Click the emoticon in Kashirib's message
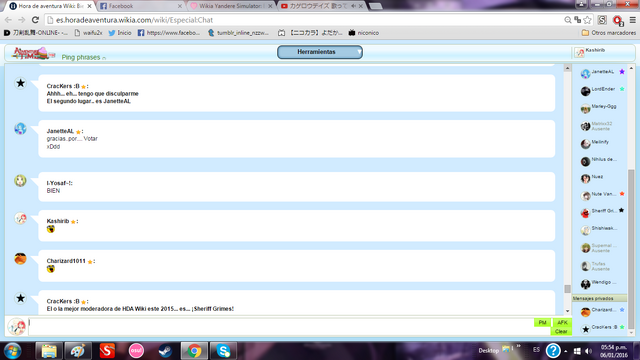640x360 pixels. pyautogui.click(x=51, y=229)
